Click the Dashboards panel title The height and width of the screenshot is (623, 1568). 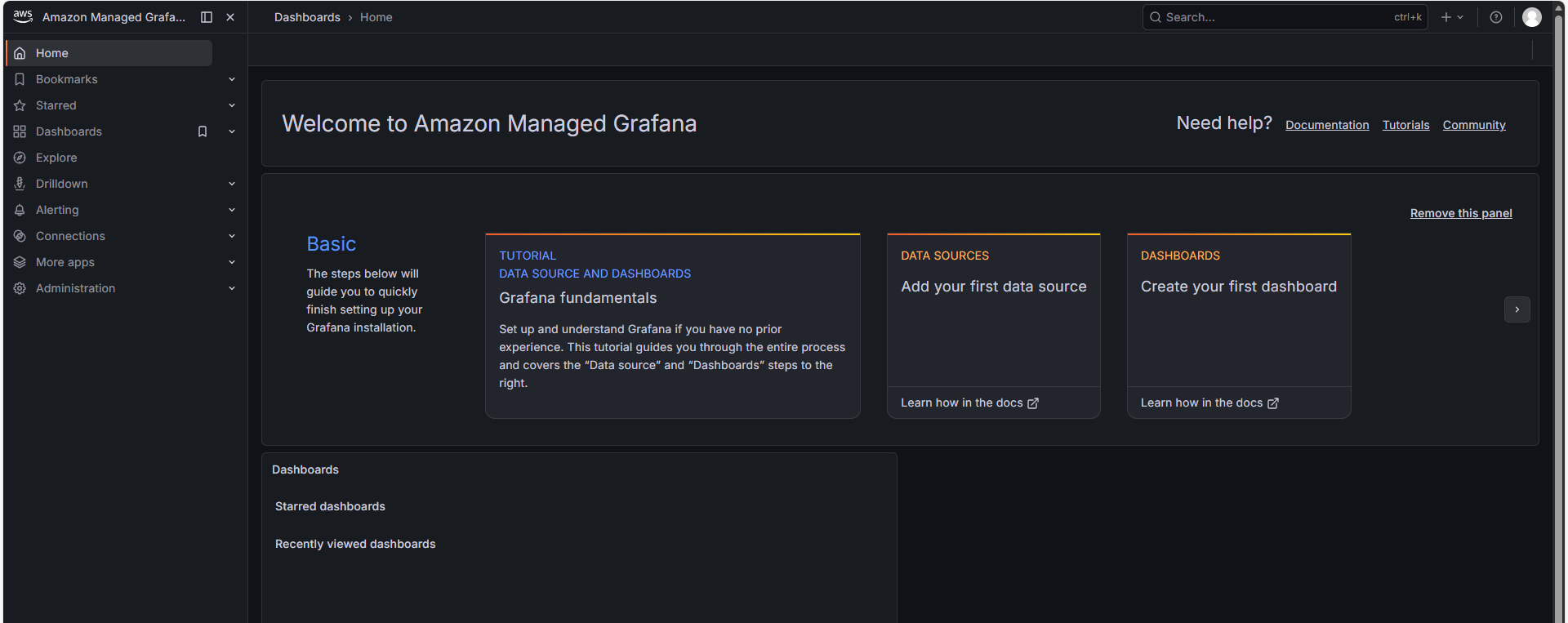click(x=305, y=469)
